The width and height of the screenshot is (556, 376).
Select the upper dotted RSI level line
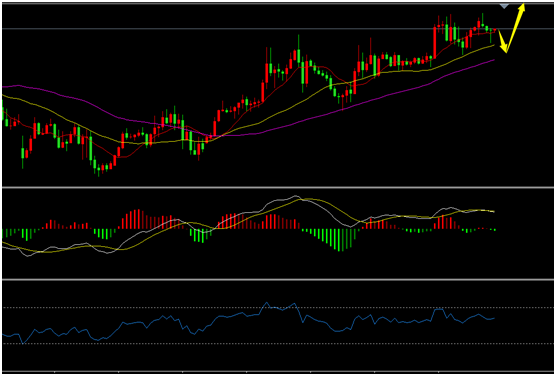pos(278,308)
